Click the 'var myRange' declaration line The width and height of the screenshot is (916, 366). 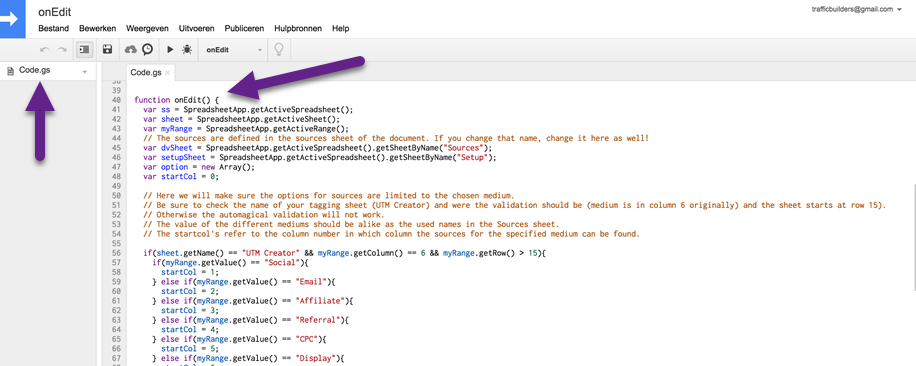[x=246, y=128]
